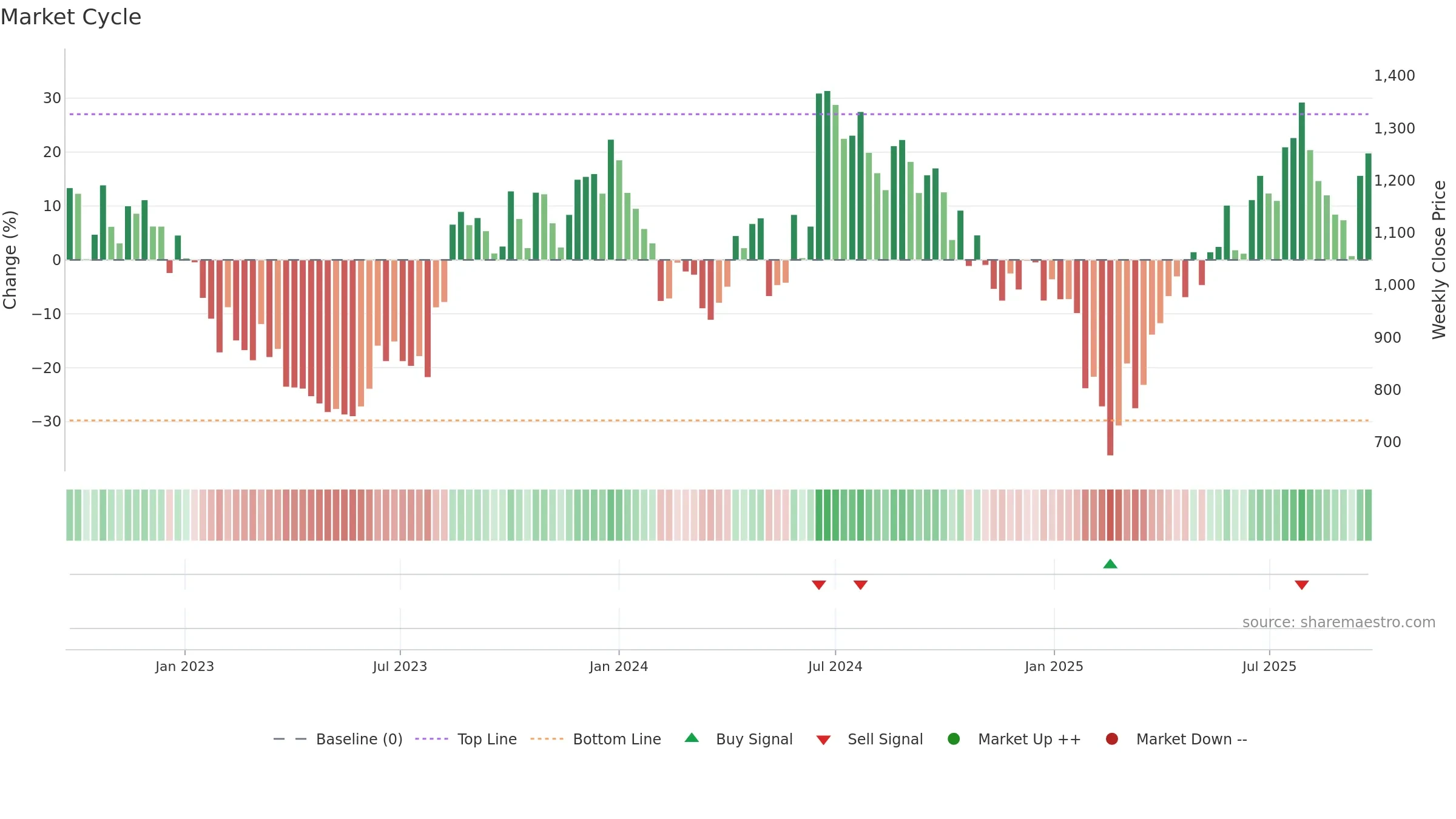Viewport: 1456px width, 819px height.
Task: Click the orange Bottom Line legend dash
Action: [x=547, y=739]
